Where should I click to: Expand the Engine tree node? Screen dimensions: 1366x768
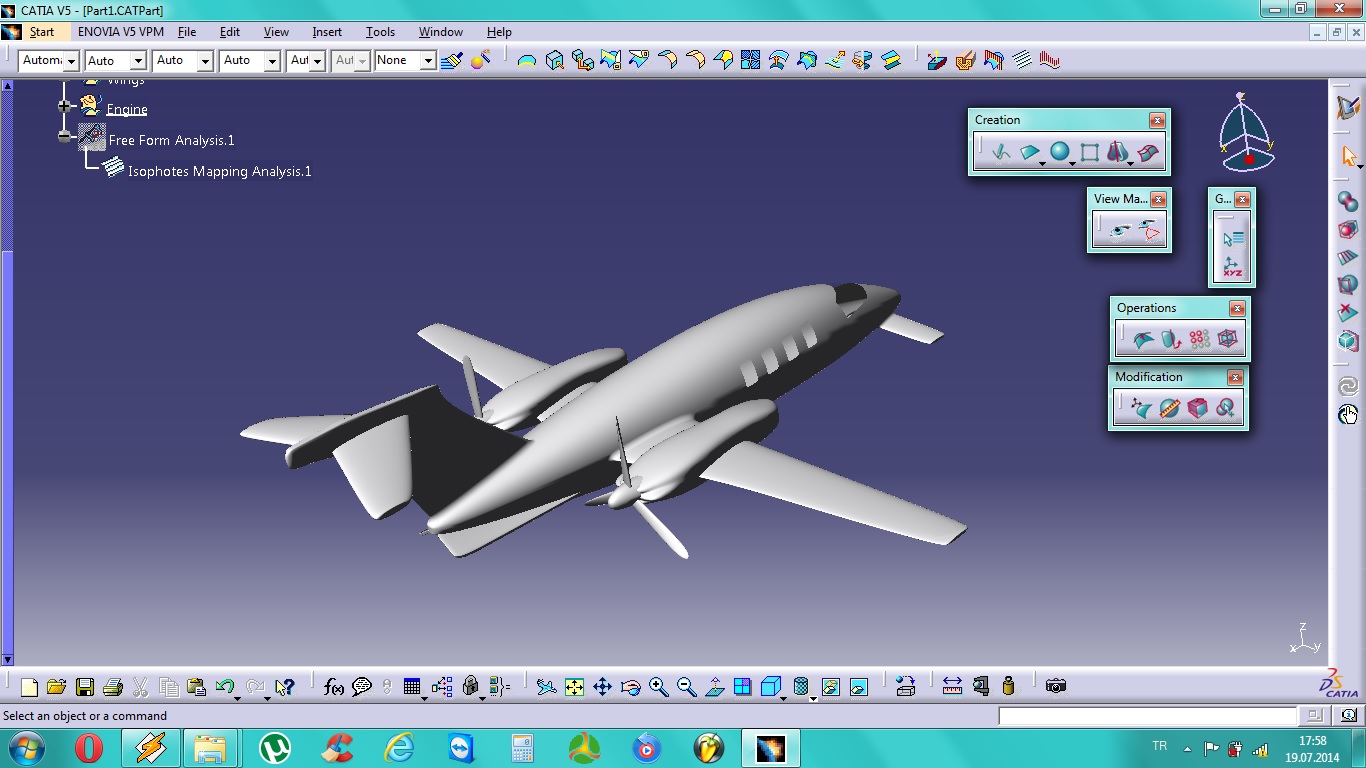(x=65, y=105)
